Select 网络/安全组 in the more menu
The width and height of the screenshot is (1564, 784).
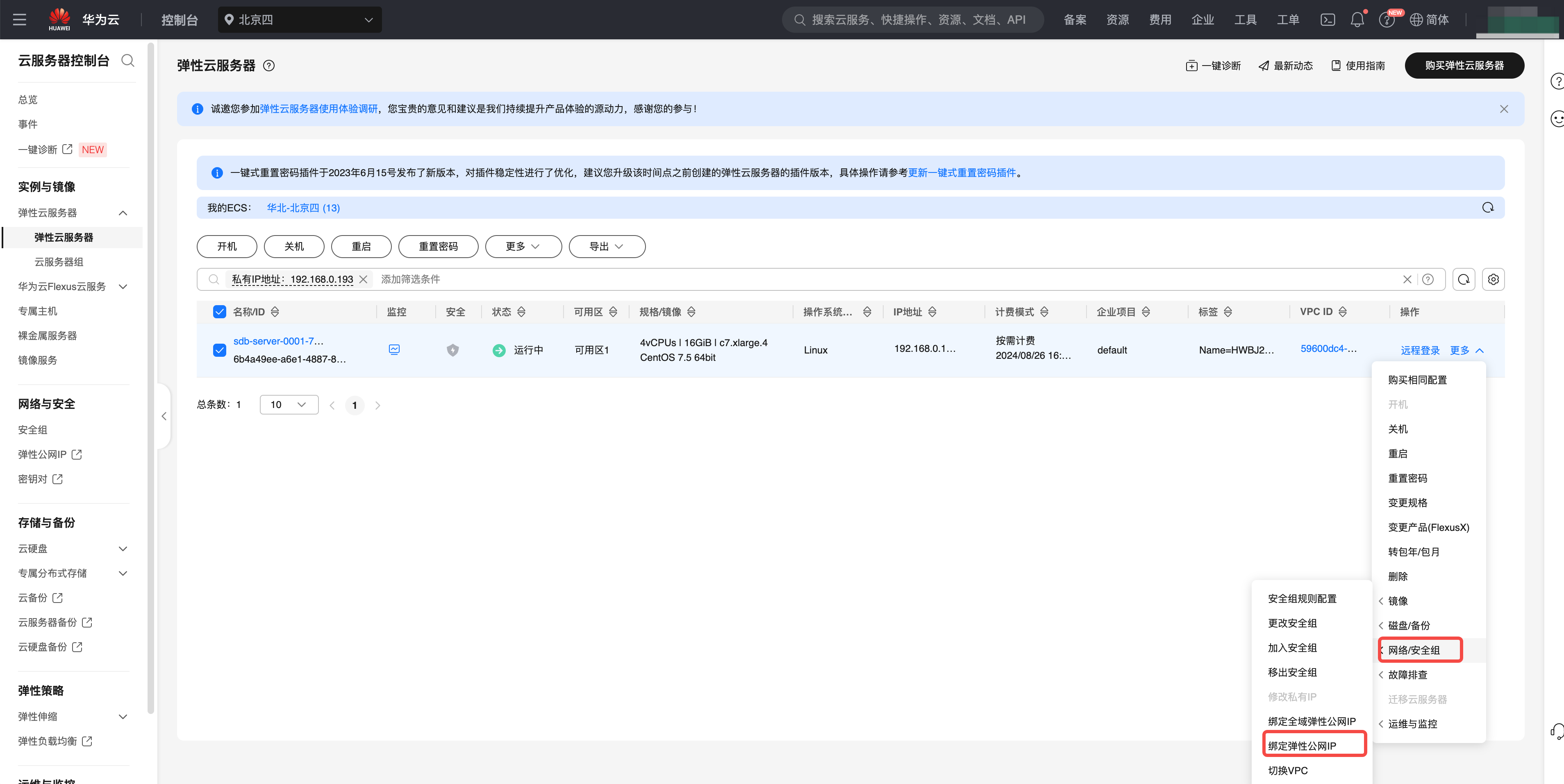pyautogui.click(x=1414, y=650)
